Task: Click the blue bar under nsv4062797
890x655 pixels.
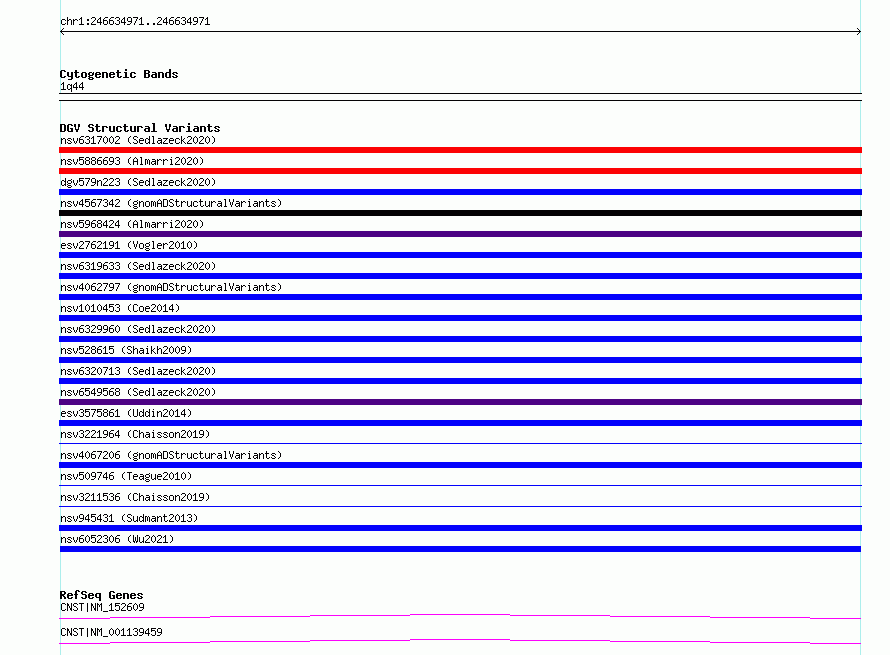Action: (x=460, y=297)
